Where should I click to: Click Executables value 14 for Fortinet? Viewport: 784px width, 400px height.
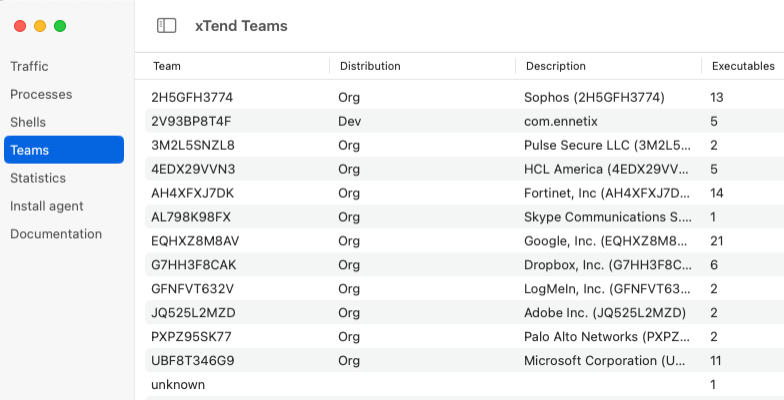(x=716, y=193)
